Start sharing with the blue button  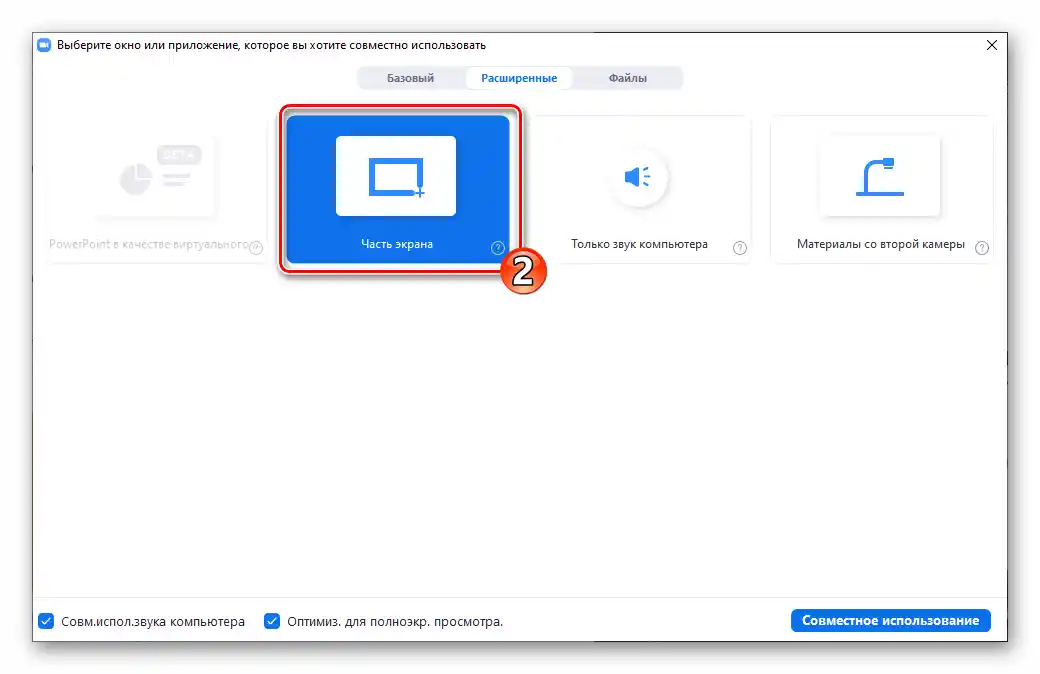coord(889,620)
